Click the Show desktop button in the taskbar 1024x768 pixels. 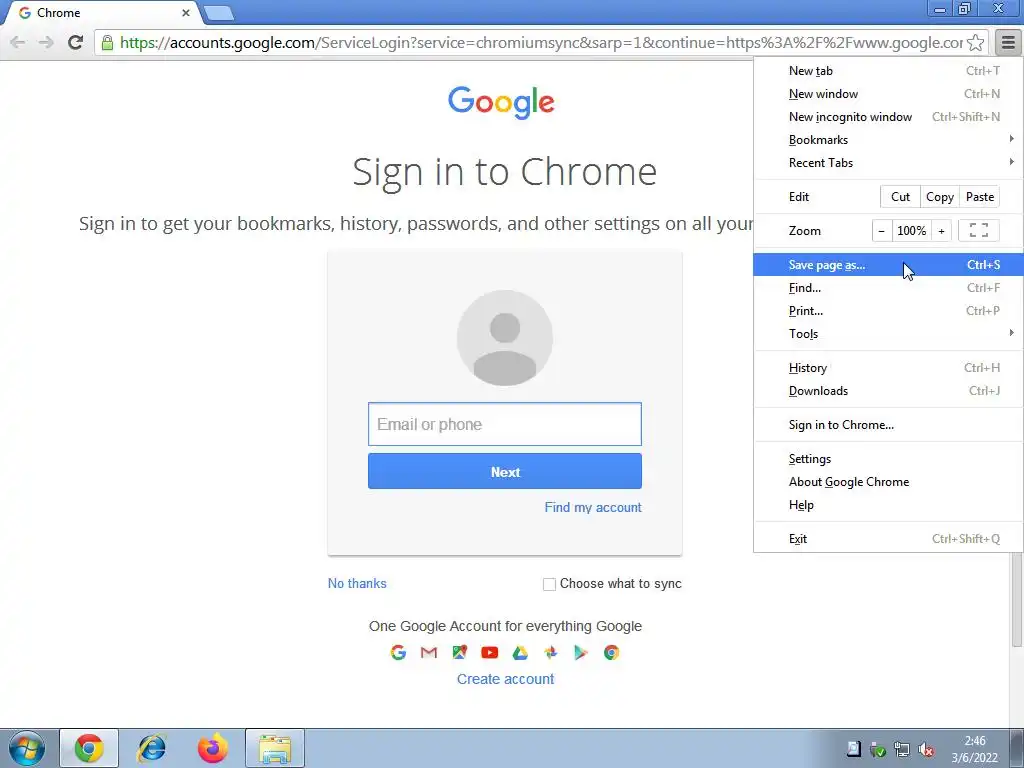coord(1017,748)
